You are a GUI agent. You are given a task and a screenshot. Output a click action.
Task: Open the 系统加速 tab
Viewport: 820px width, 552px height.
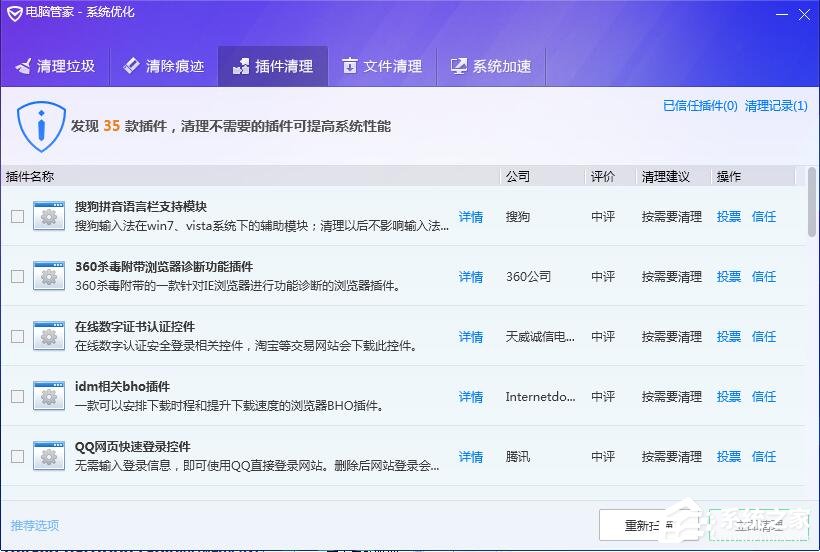coord(490,67)
